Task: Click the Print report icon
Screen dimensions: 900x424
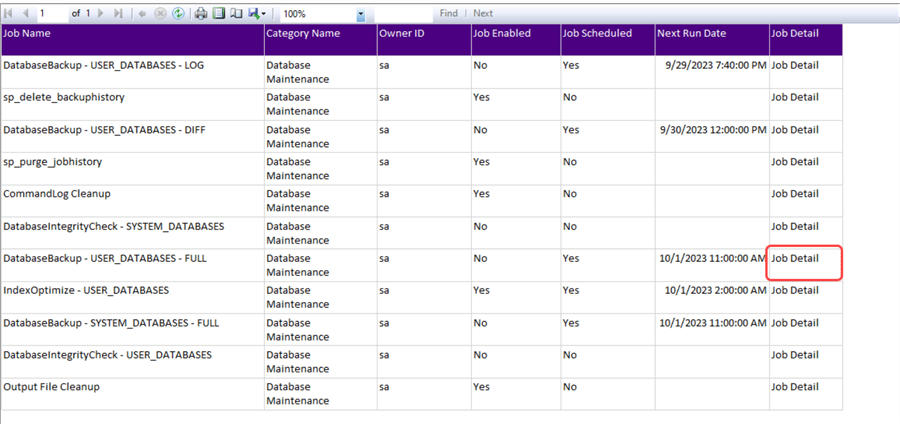Action: coord(201,13)
